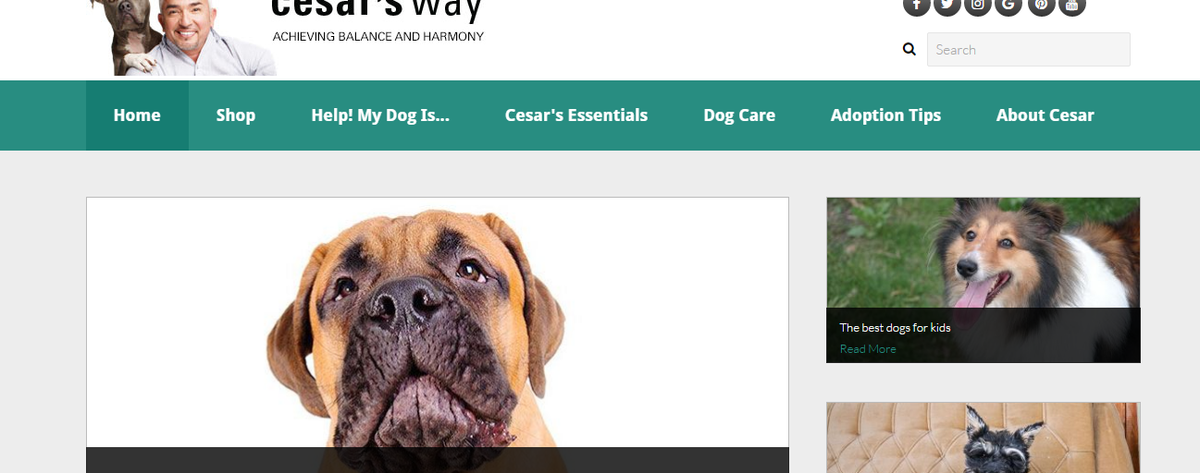Click the featured bullmastiff dog image
This screenshot has width=1200, height=473.
pos(437,335)
